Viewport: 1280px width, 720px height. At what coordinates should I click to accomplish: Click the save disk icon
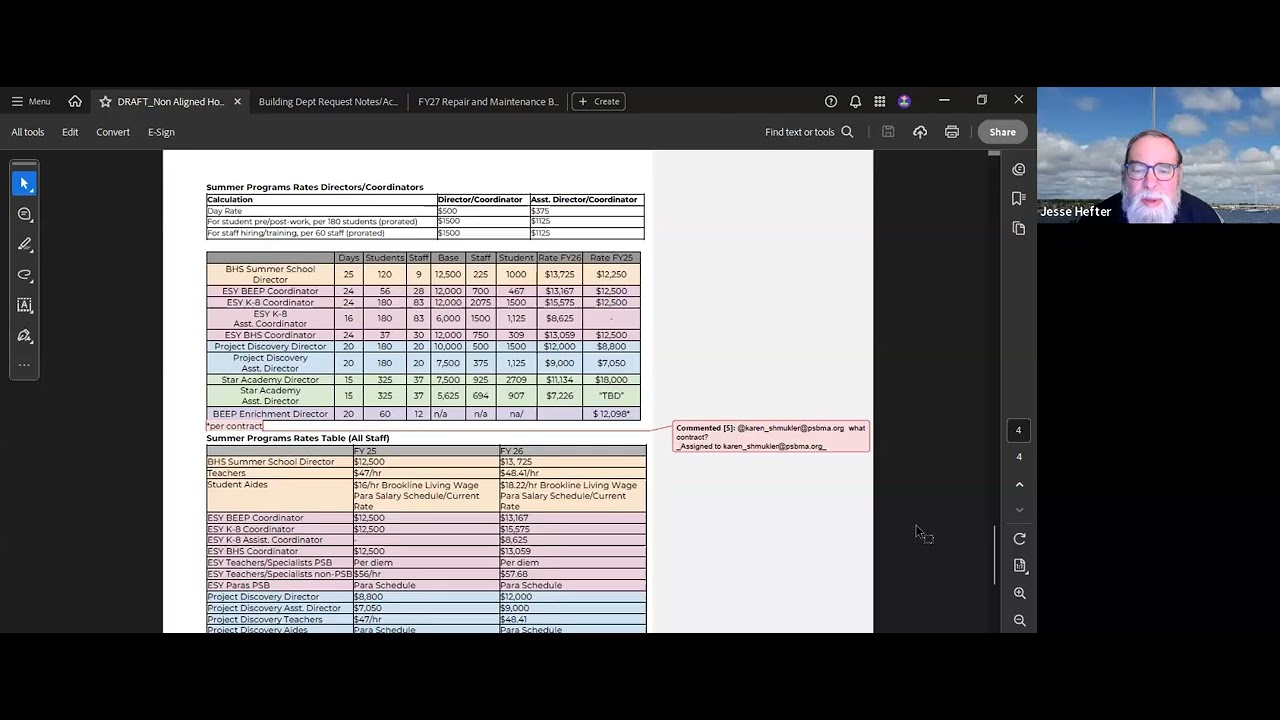coord(888,132)
